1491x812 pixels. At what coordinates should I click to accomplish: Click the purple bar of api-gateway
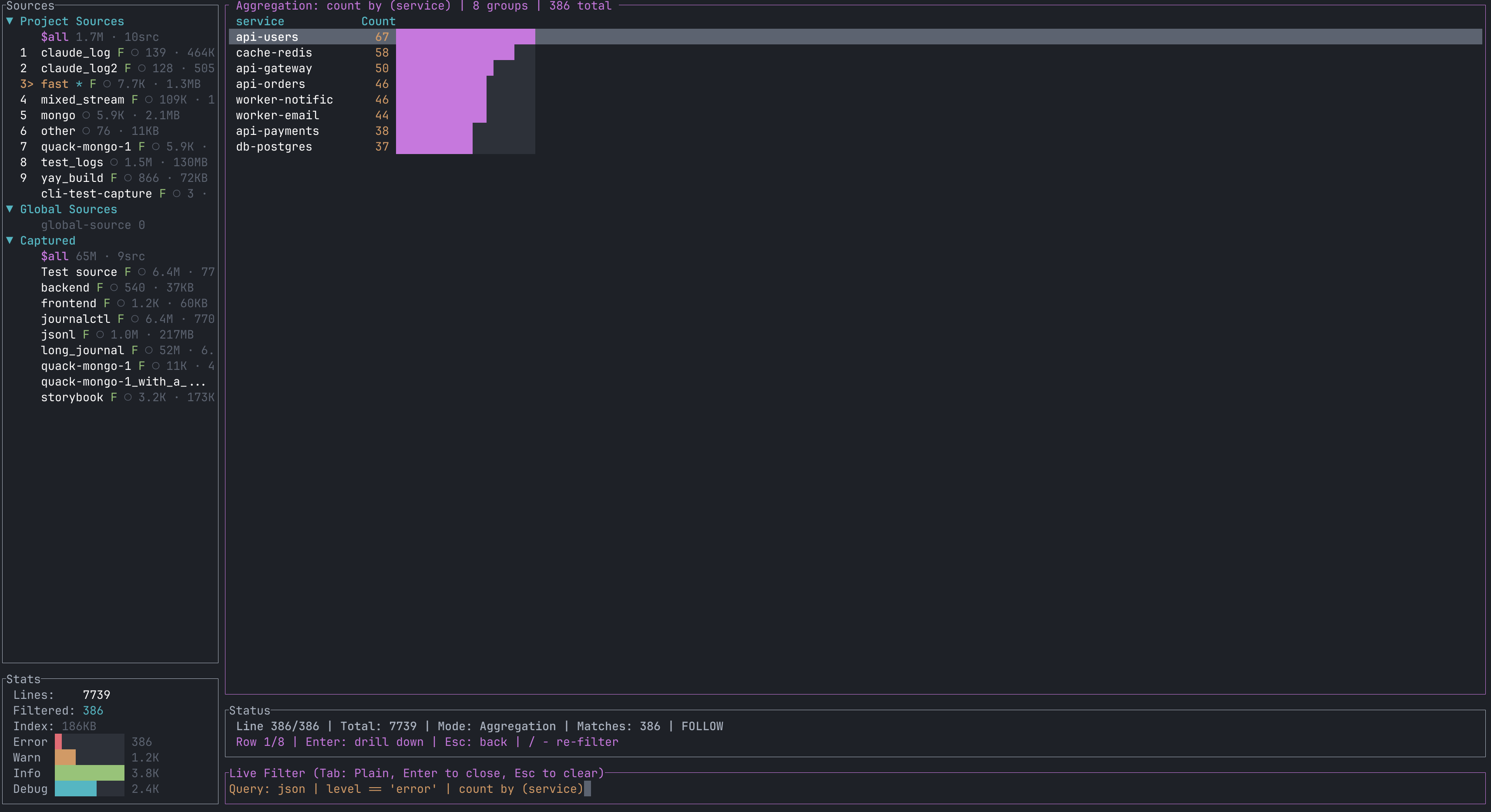pos(444,68)
